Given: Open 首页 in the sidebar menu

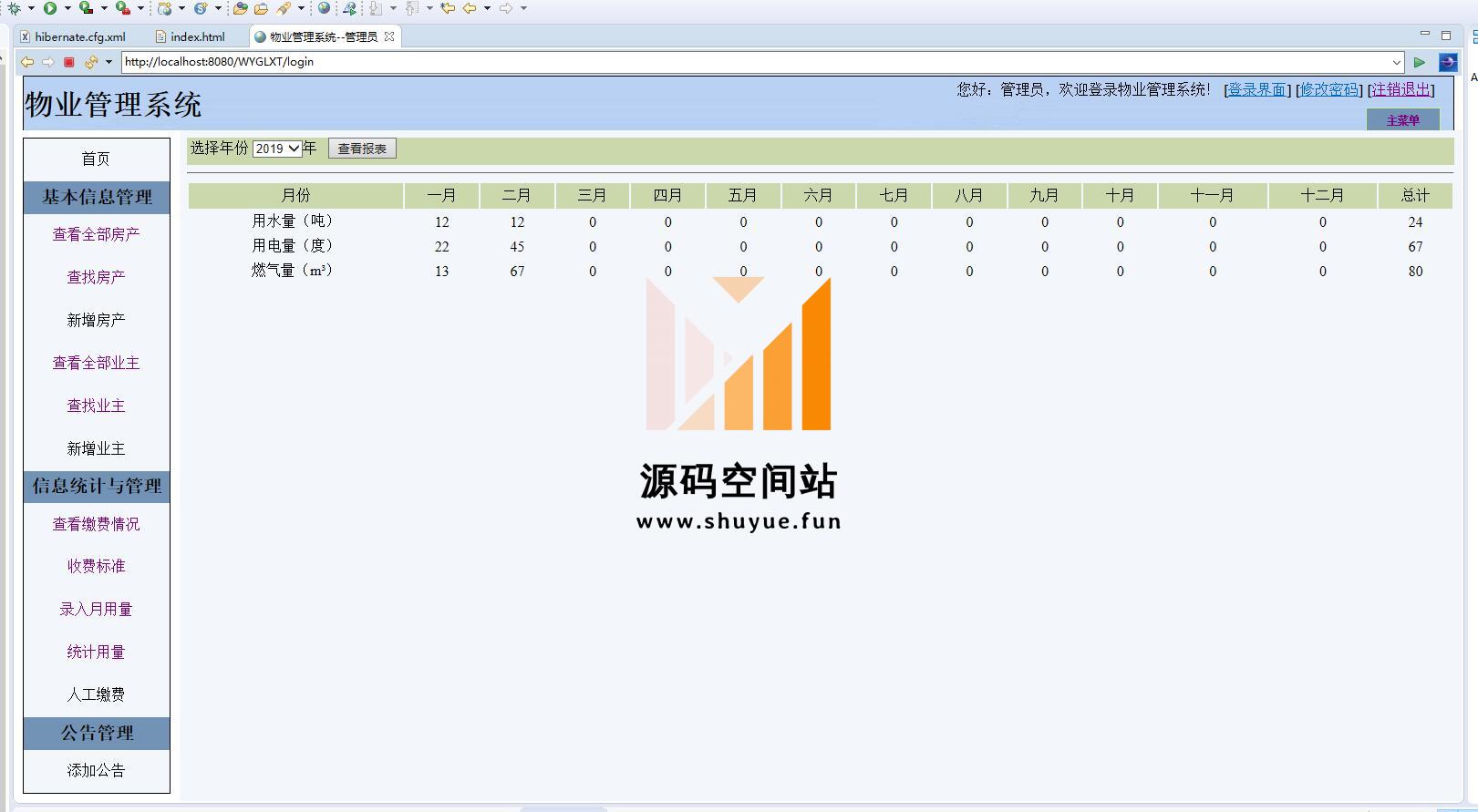Looking at the screenshot, I should click(96, 159).
